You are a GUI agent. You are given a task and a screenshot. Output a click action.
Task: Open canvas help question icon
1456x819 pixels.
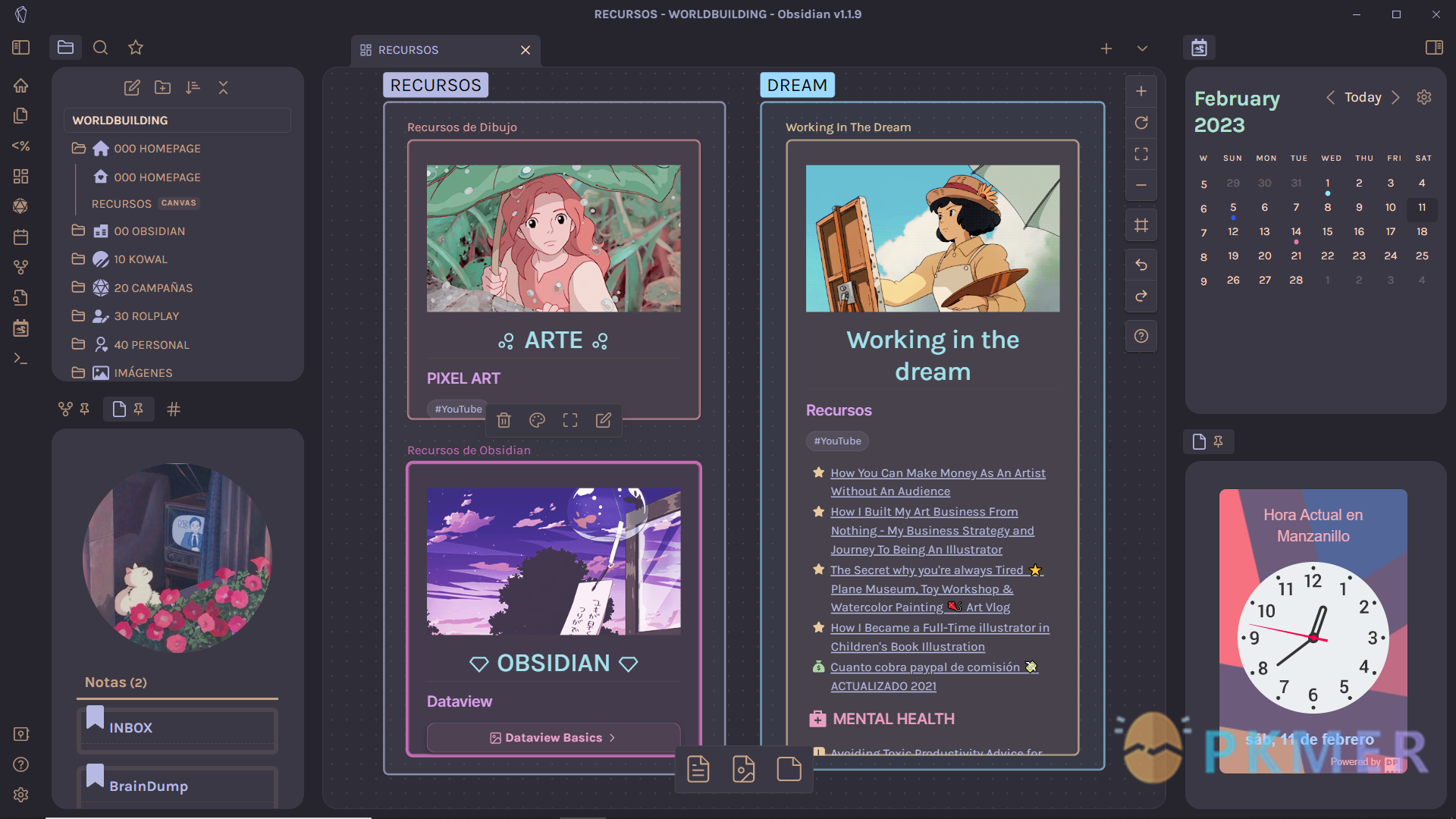point(1141,336)
